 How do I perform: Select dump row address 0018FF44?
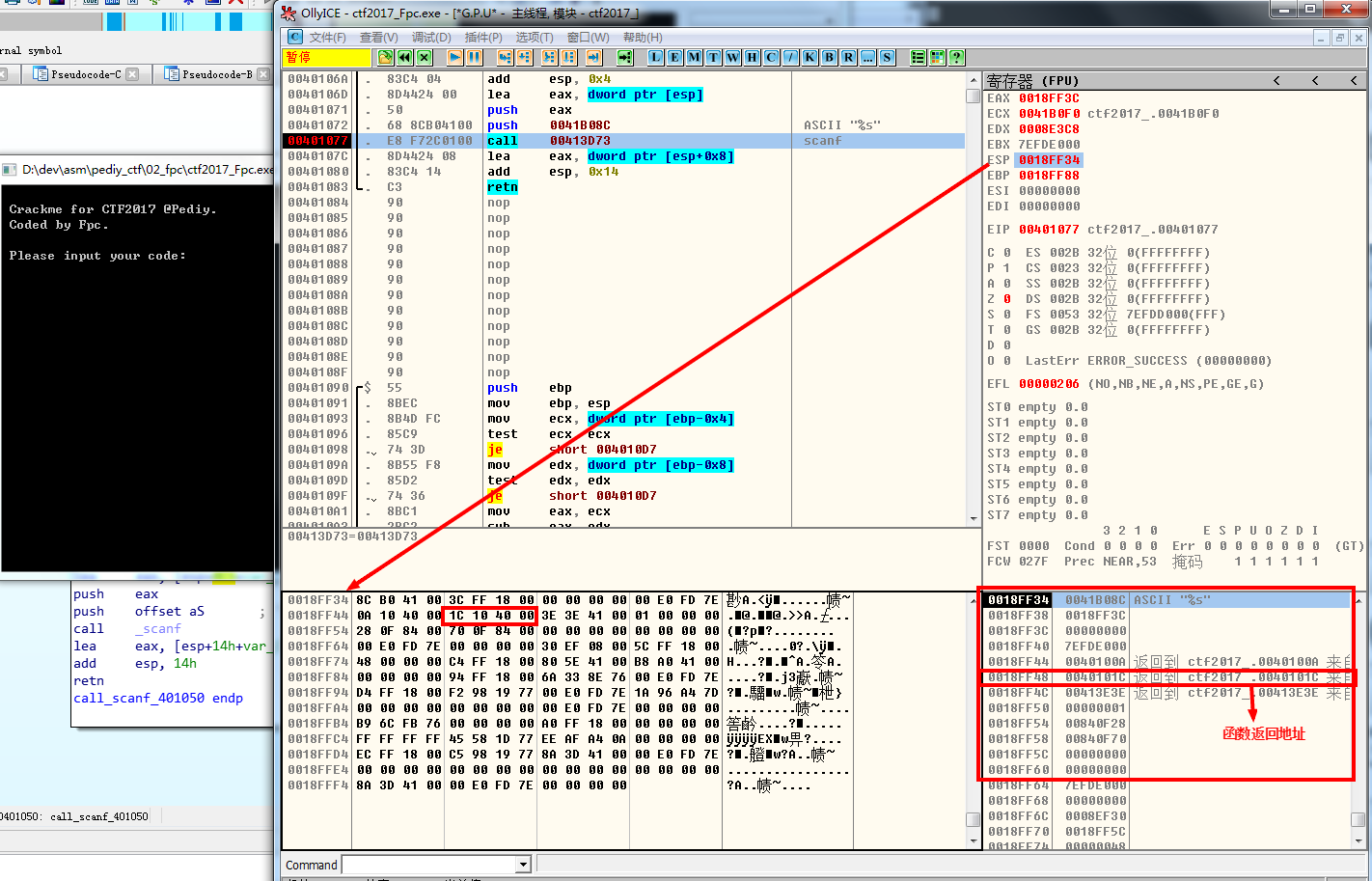[317, 616]
